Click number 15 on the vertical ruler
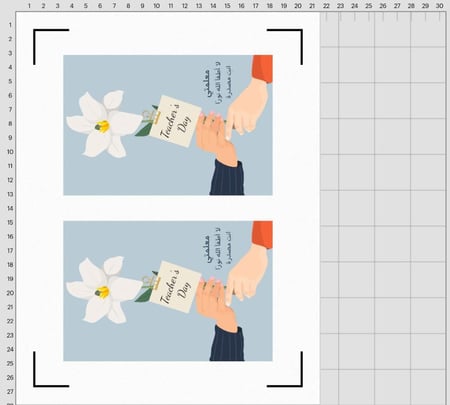Viewport: 450px width, 405px height. point(10,222)
